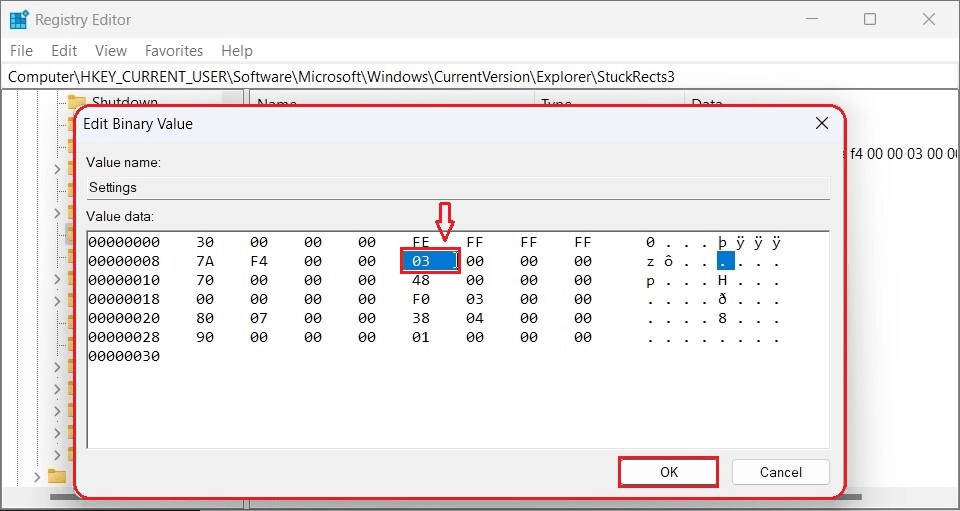Open the Favorites menu

tap(174, 51)
